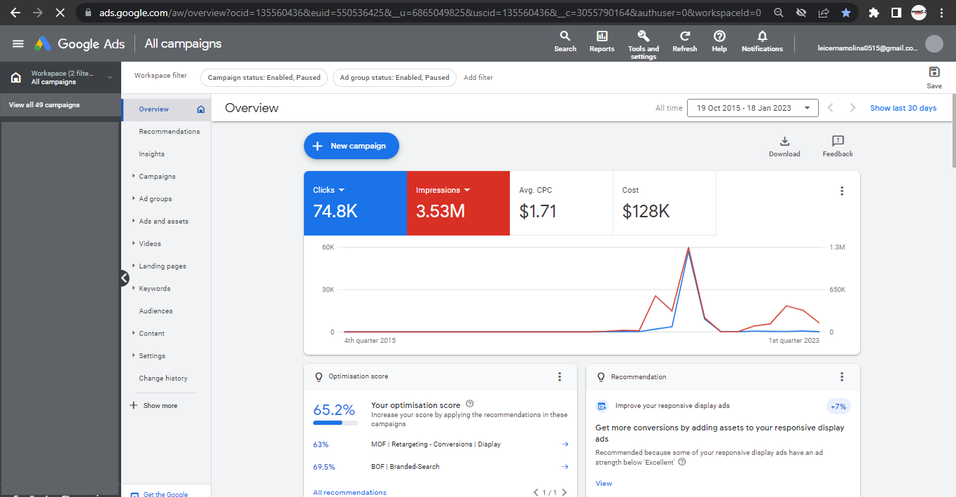956x497 pixels.
Task: Open Notifications bell icon
Action: tap(762, 40)
